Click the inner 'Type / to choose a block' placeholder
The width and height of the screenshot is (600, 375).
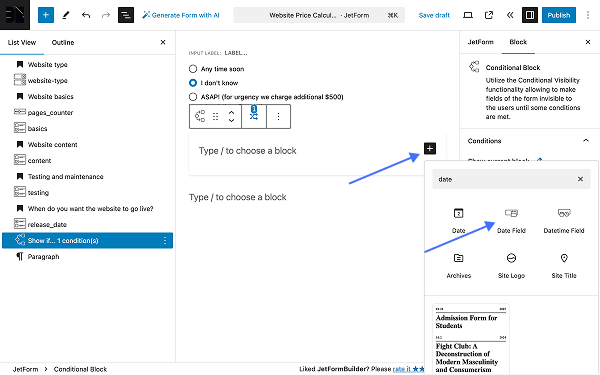click(x=248, y=151)
